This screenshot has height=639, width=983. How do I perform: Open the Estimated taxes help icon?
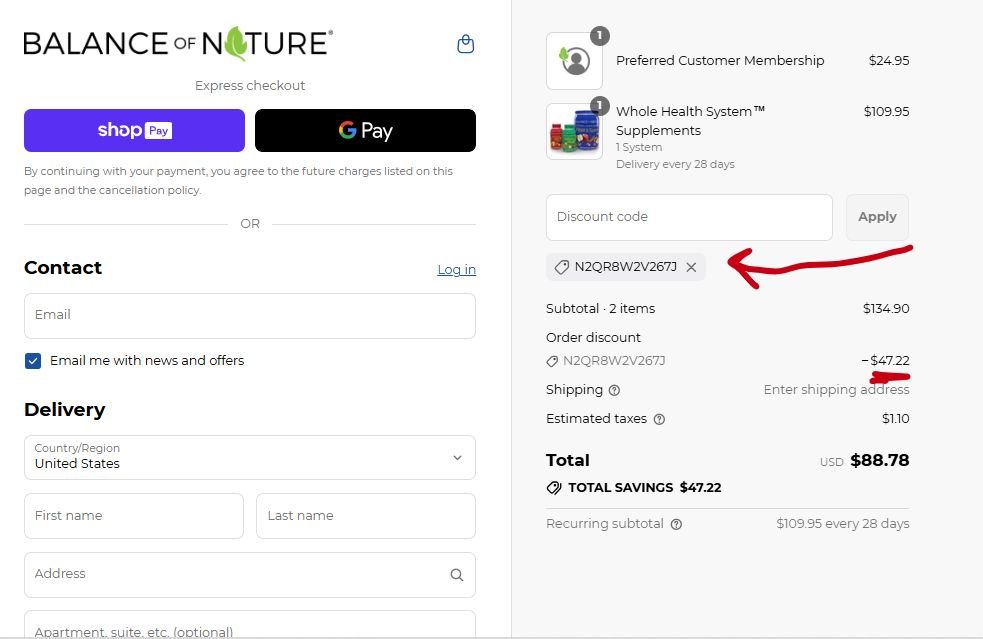(659, 419)
